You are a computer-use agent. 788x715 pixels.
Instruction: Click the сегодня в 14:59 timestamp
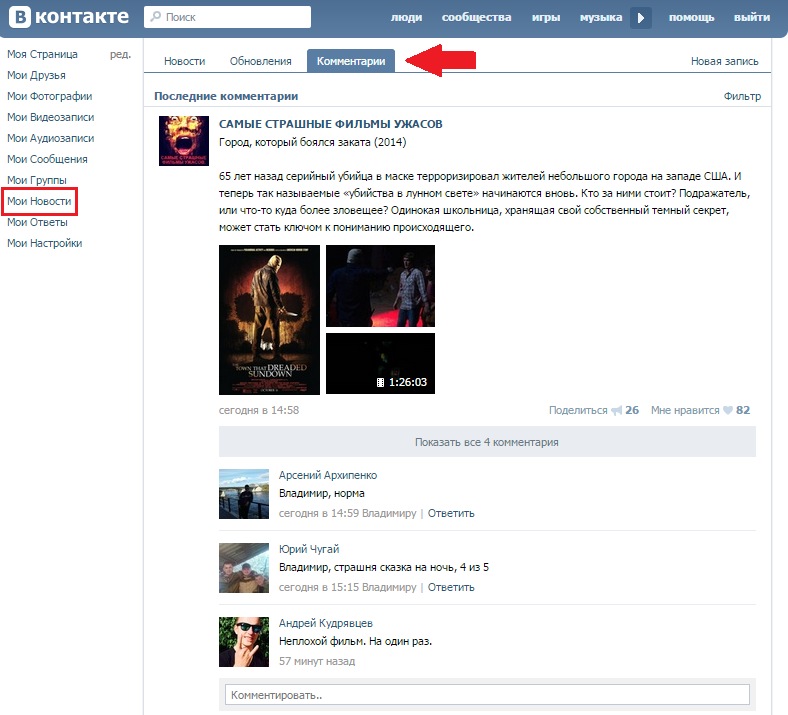[319, 513]
